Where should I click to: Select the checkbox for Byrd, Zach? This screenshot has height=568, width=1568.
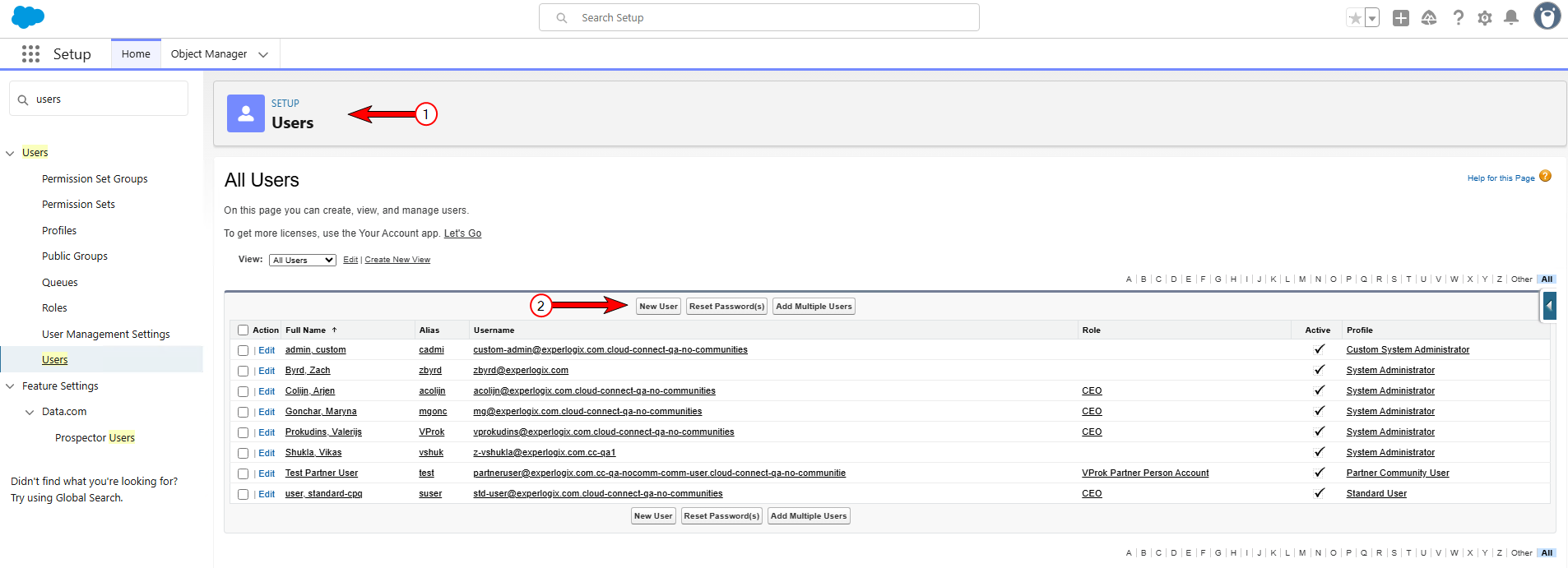pyautogui.click(x=243, y=371)
